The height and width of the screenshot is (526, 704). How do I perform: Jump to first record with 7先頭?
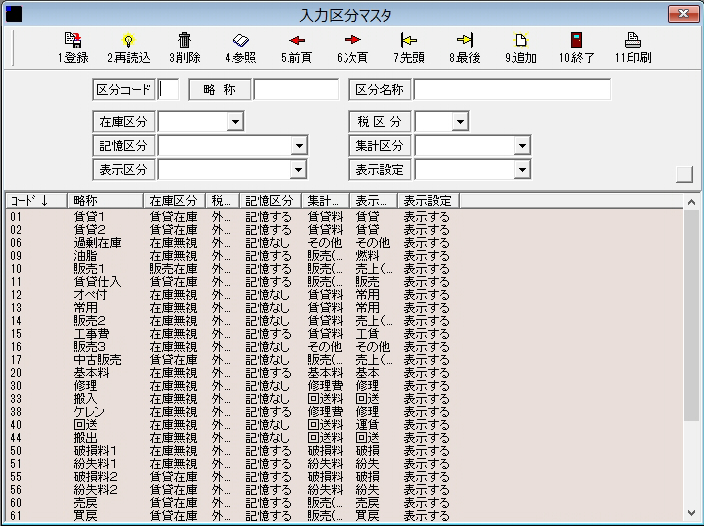(x=408, y=41)
